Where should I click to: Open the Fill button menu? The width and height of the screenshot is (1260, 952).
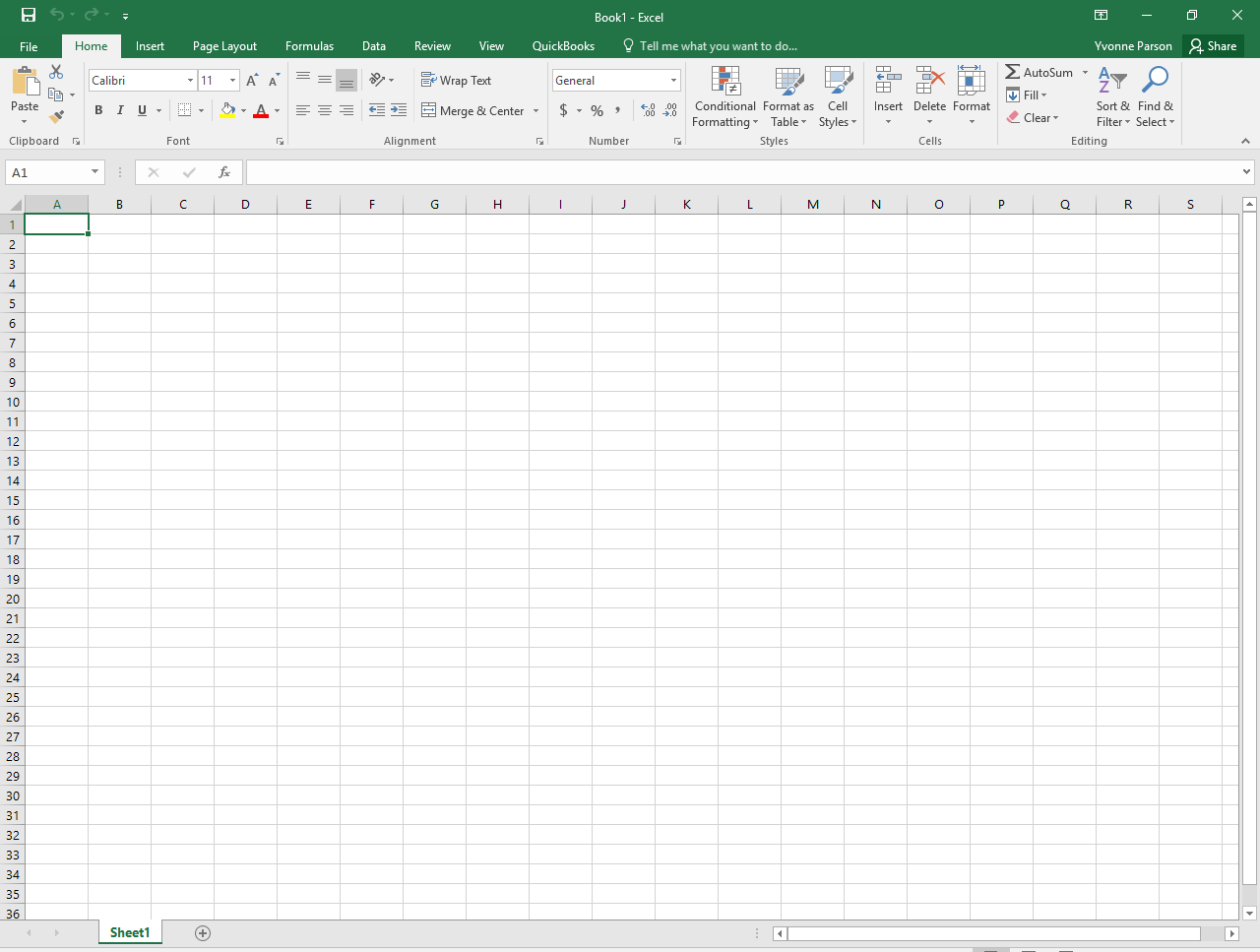coord(1027,95)
